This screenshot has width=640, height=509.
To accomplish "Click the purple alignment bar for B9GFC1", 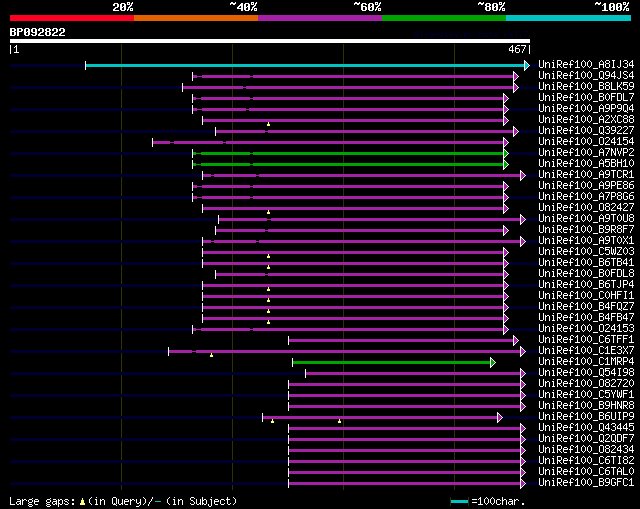I will pos(405,484).
